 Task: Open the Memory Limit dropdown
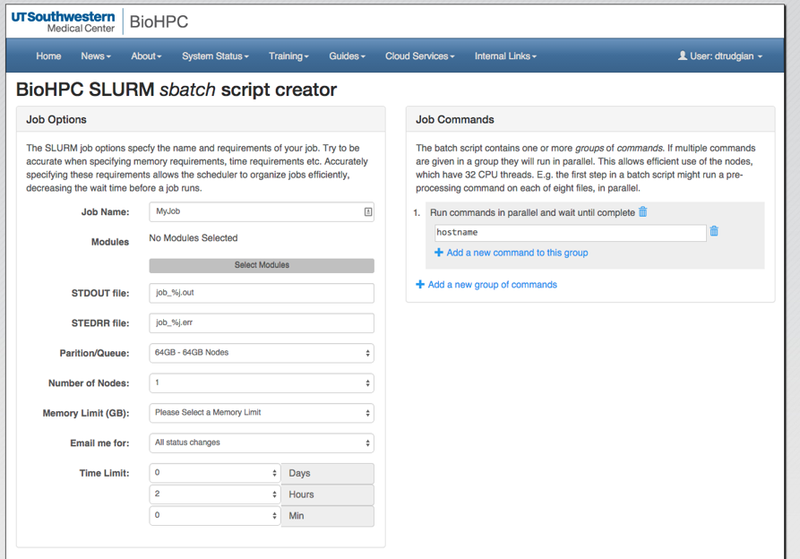(x=262, y=413)
